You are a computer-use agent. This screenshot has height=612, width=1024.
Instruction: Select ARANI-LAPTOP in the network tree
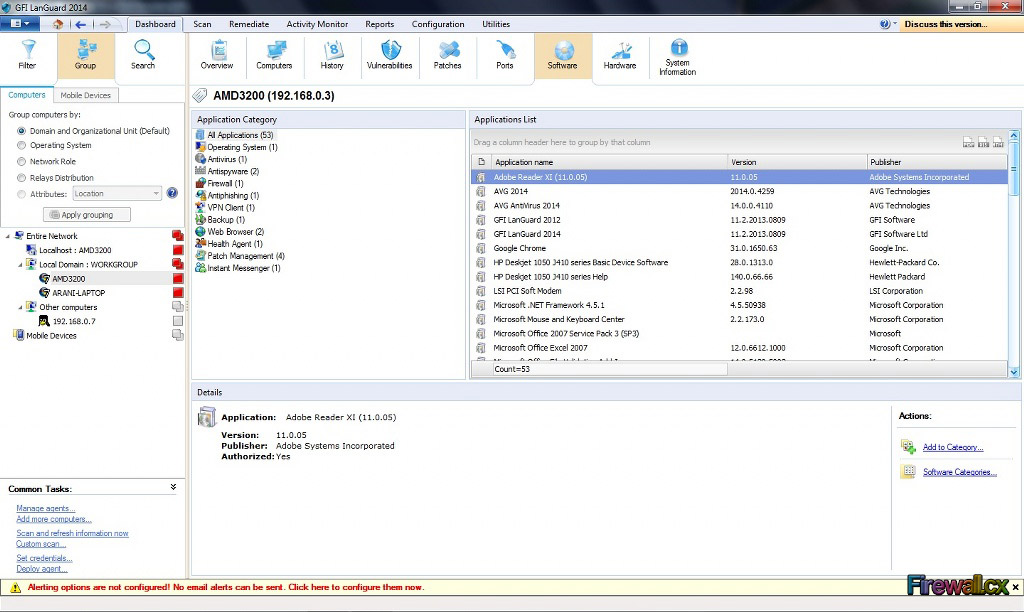pos(79,293)
